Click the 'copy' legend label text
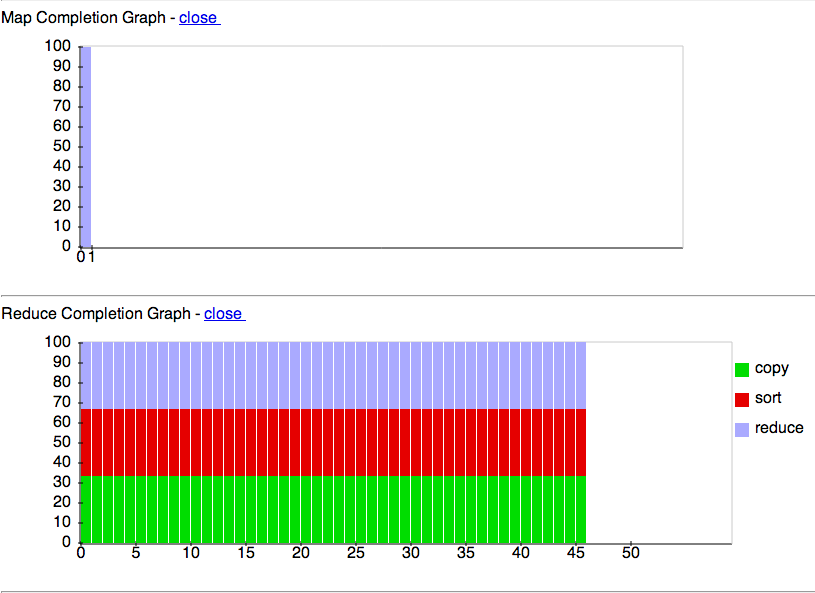The width and height of the screenshot is (815, 593). pos(771,368)
